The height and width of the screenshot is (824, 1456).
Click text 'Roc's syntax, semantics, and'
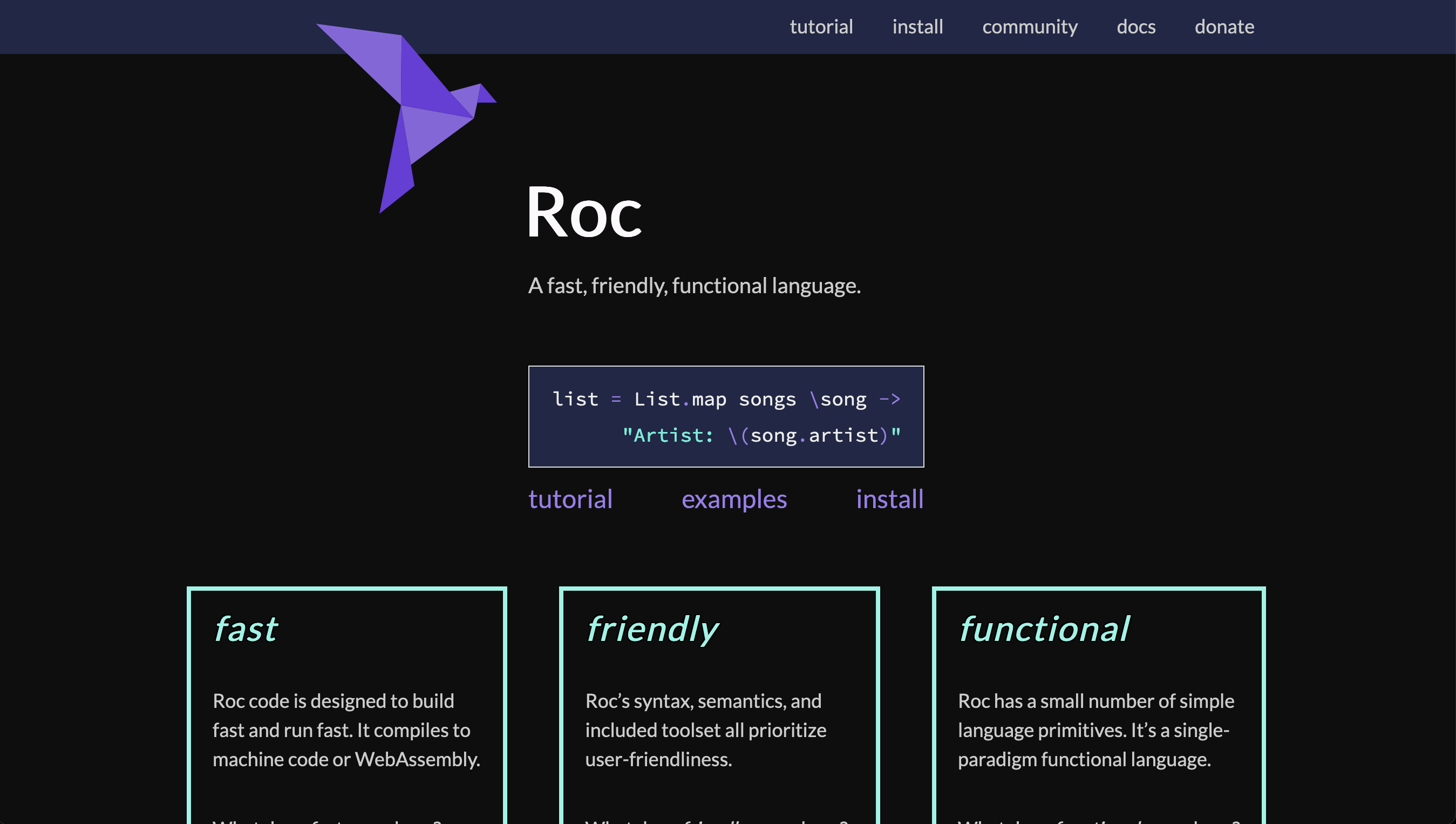tap(703, 701)
